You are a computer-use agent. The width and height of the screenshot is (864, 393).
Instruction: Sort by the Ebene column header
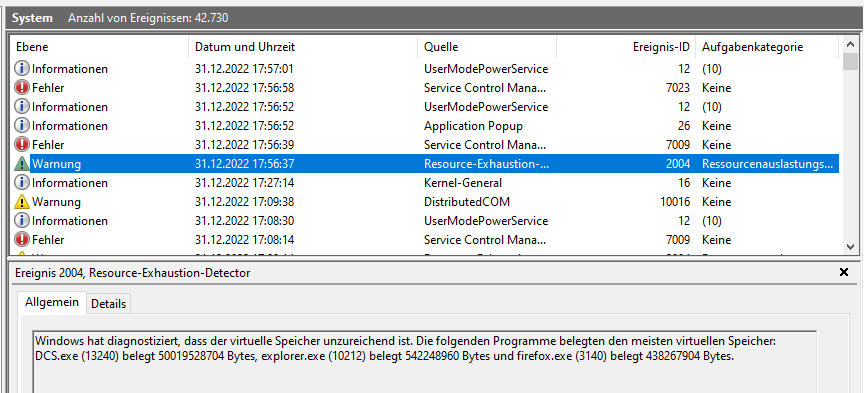point(99,47)
